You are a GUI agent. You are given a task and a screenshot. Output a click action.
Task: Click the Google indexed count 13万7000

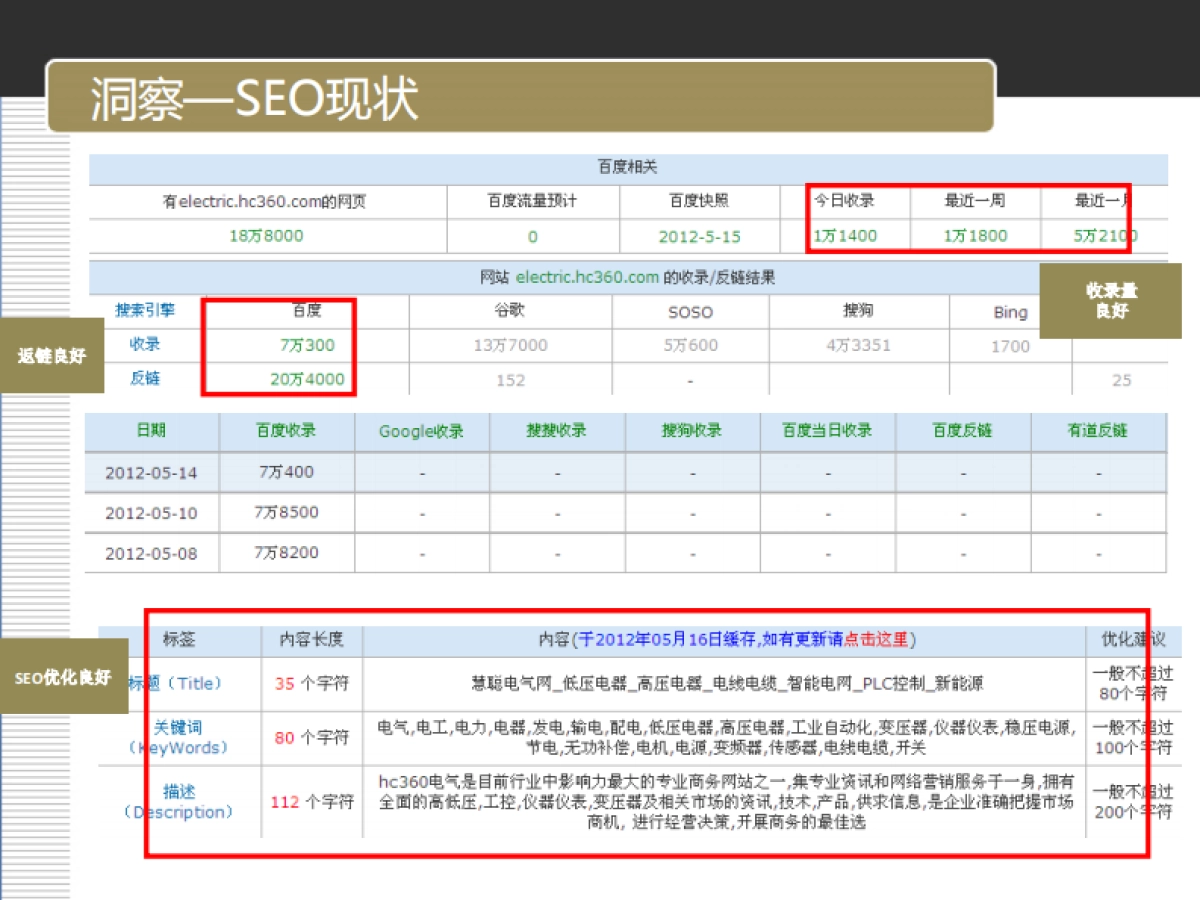click(510, 345)
